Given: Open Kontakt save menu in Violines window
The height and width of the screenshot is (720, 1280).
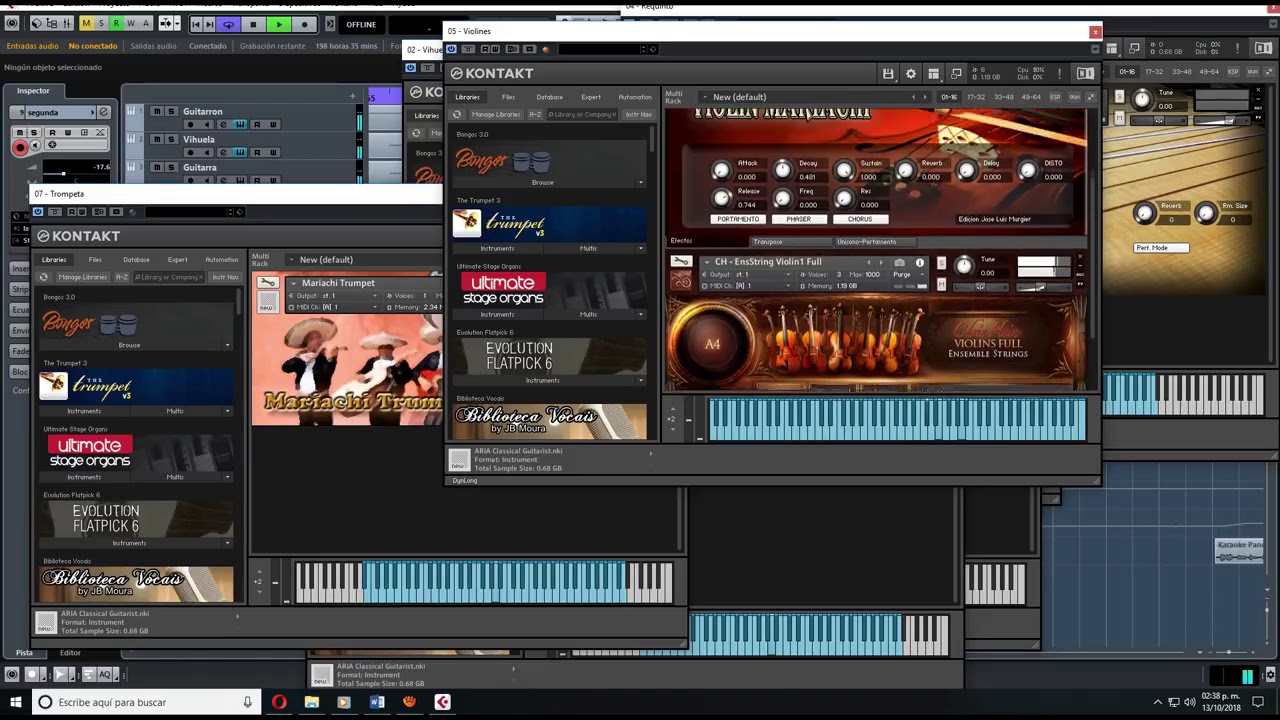Looking at the screenshot, I should pyautogui.click(x=888, y=73).
